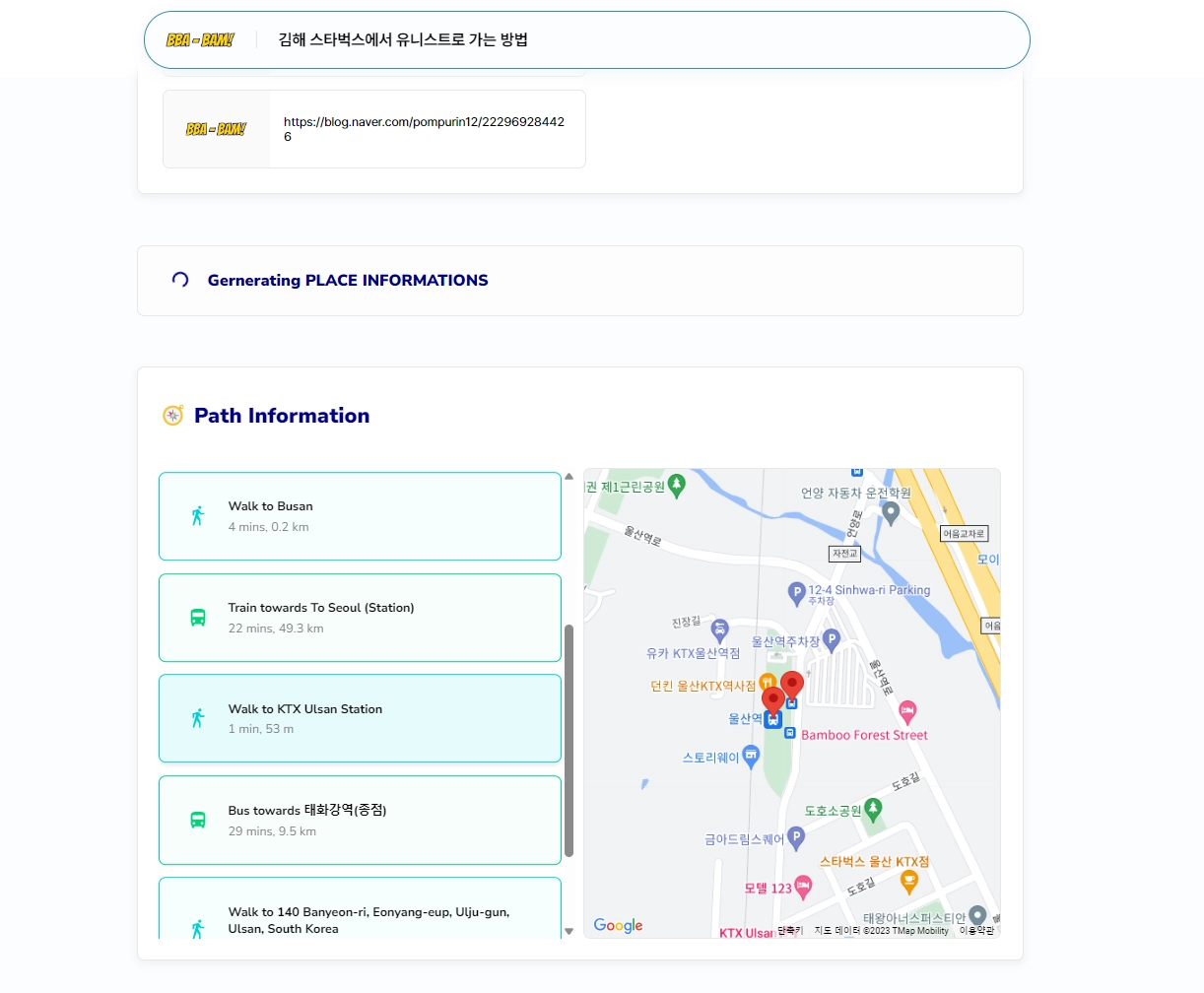
Task: Click the walking icon in Walk to KTX Ulsan Station step
Action: click(x=198, y=718)
